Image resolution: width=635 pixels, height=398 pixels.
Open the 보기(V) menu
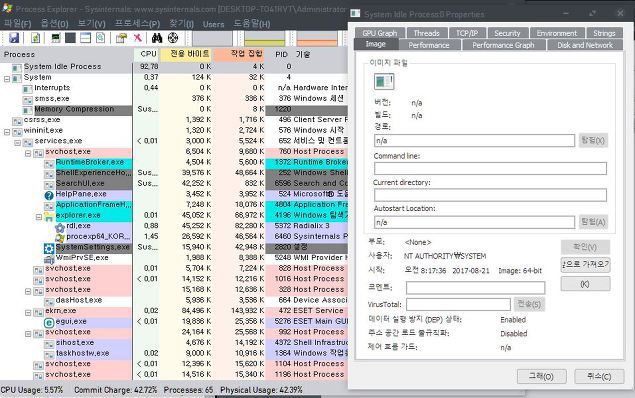[x=91, y=23]
